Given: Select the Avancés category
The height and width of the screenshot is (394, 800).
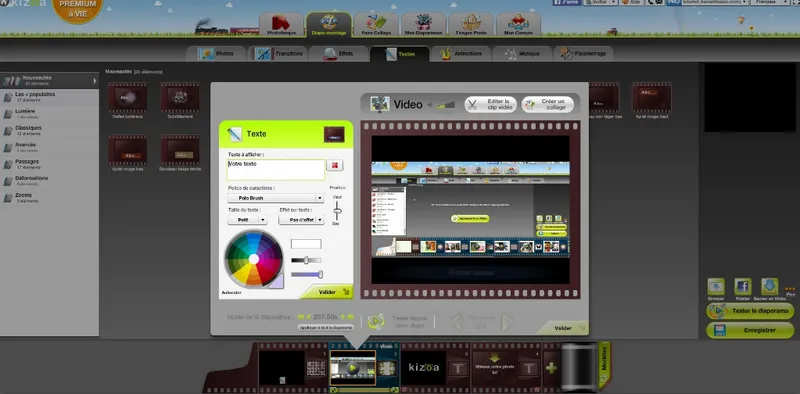Looking at the screenshot, I should click(49, 147).
